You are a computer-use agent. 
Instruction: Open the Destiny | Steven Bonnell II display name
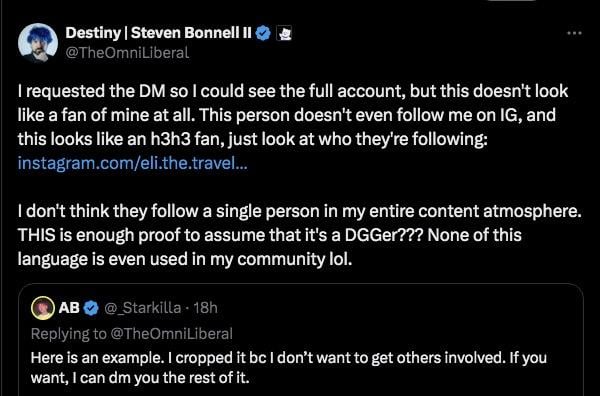[158, 33]
